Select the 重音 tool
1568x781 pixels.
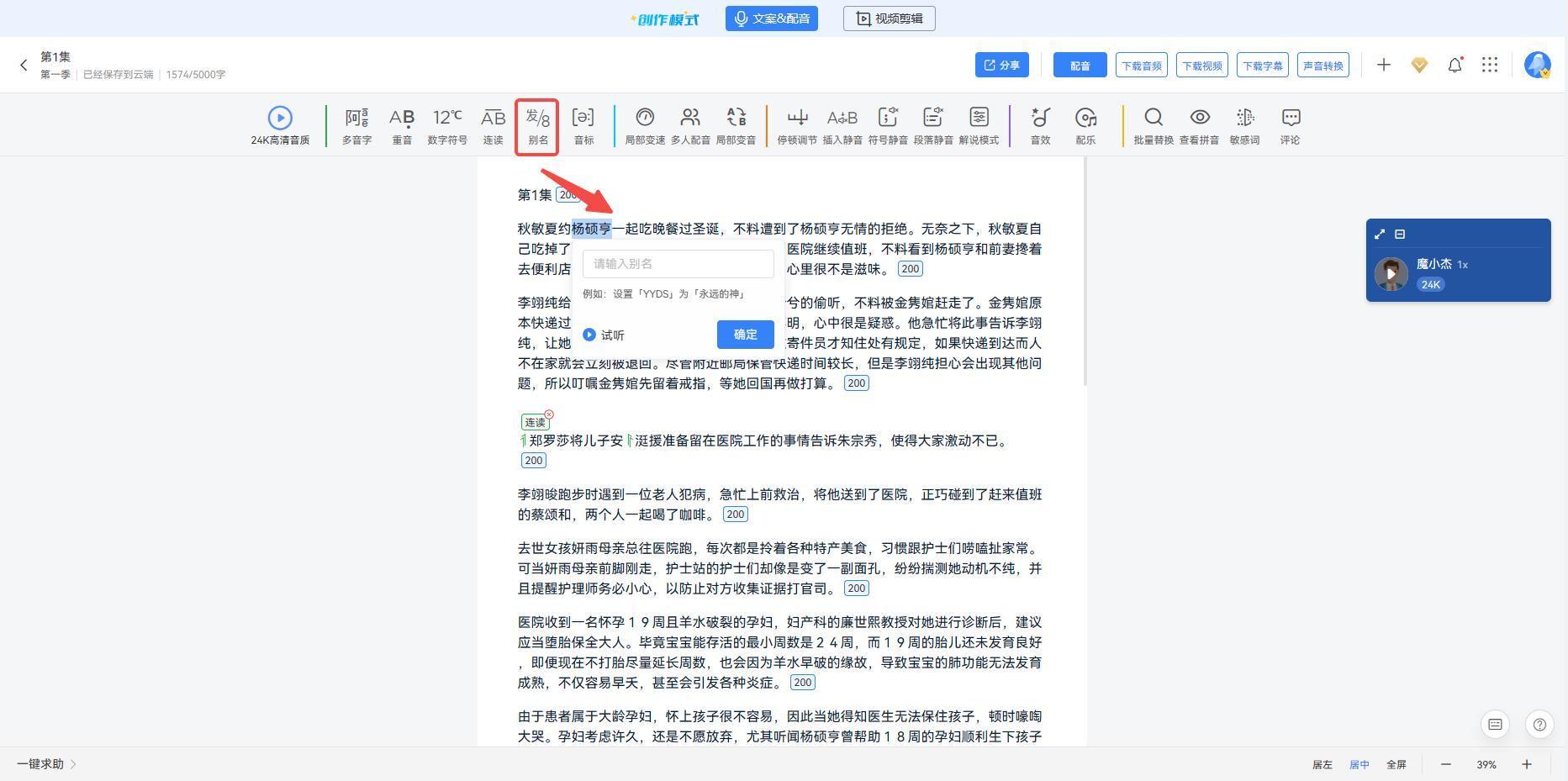402,126
